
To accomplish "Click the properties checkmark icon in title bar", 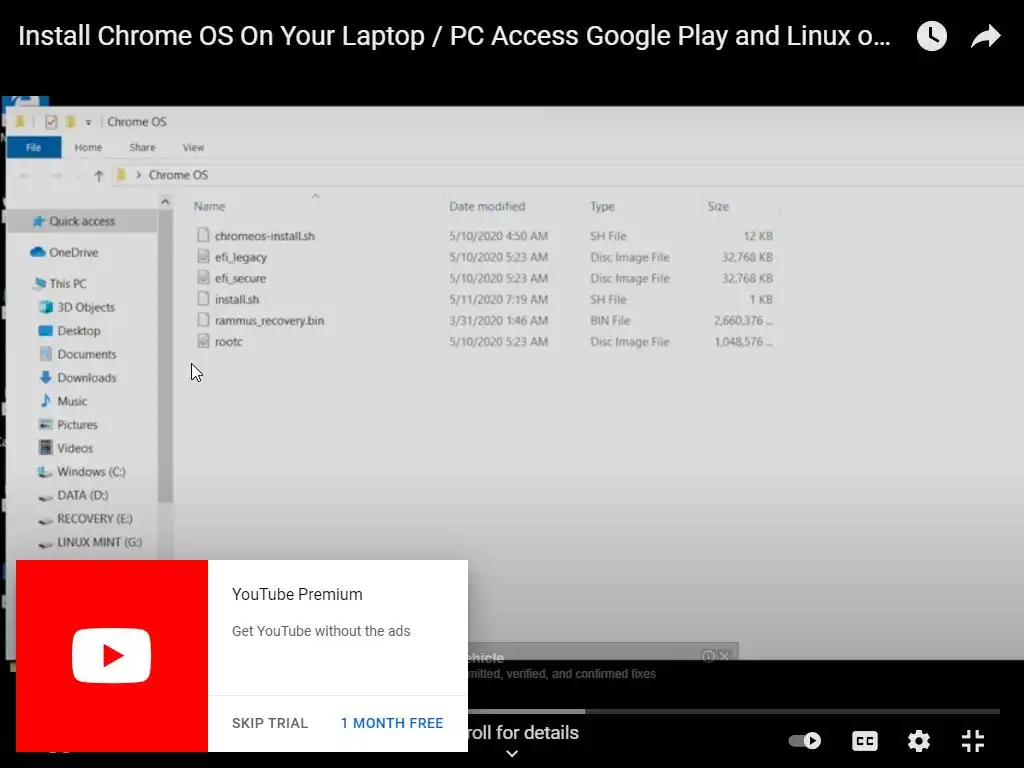I will (51, 122).
